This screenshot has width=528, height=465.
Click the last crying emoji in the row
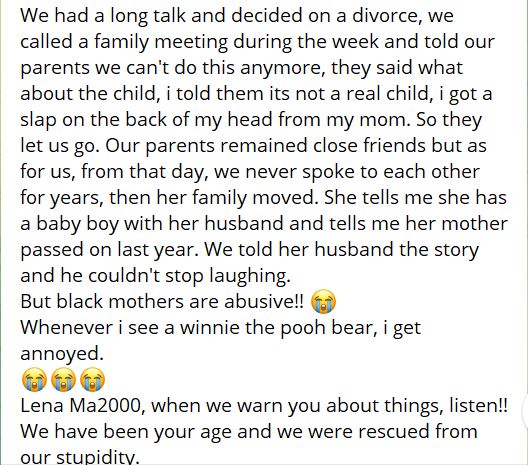[x=93, y=379]
